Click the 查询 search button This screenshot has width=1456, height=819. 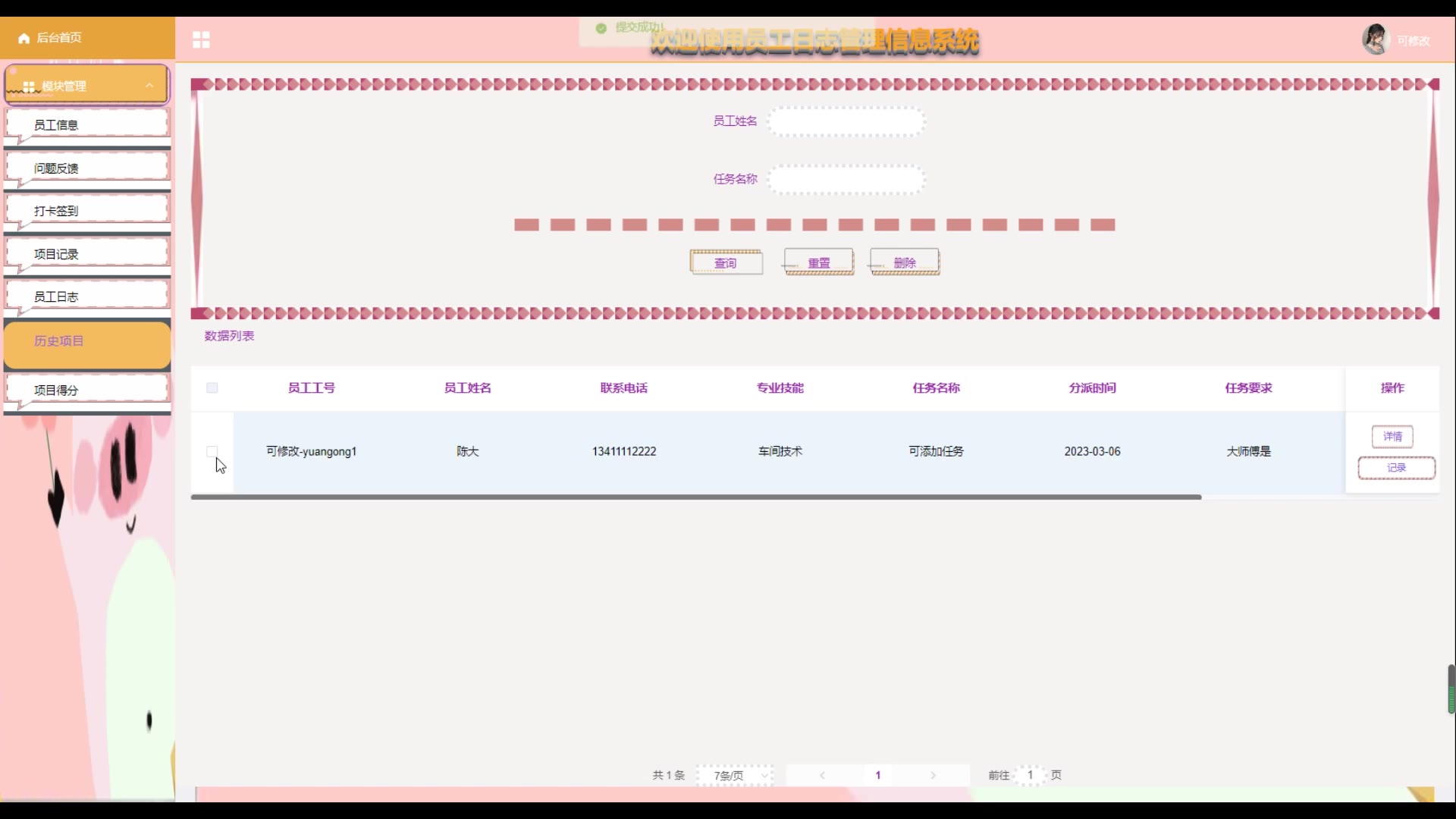point(726,262)
